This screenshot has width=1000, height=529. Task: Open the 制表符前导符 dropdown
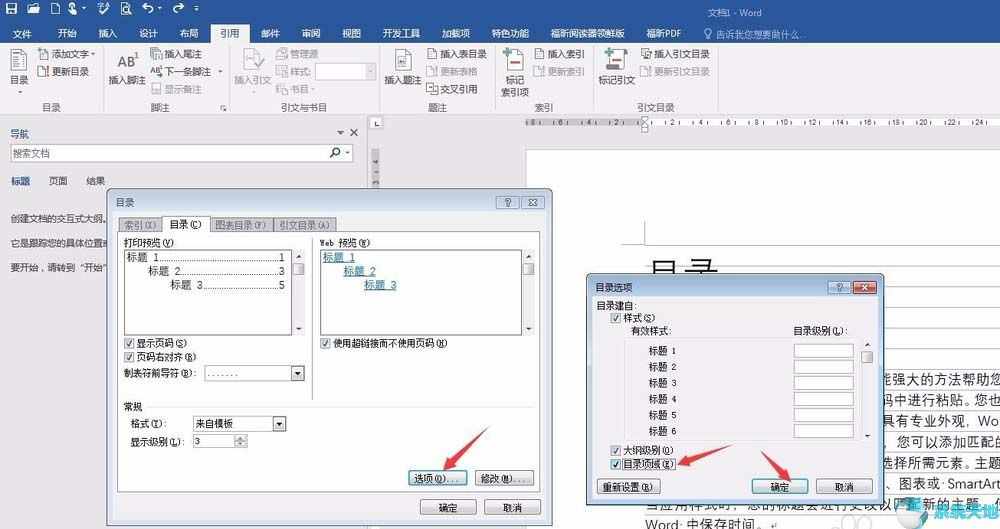click(297, 373)
